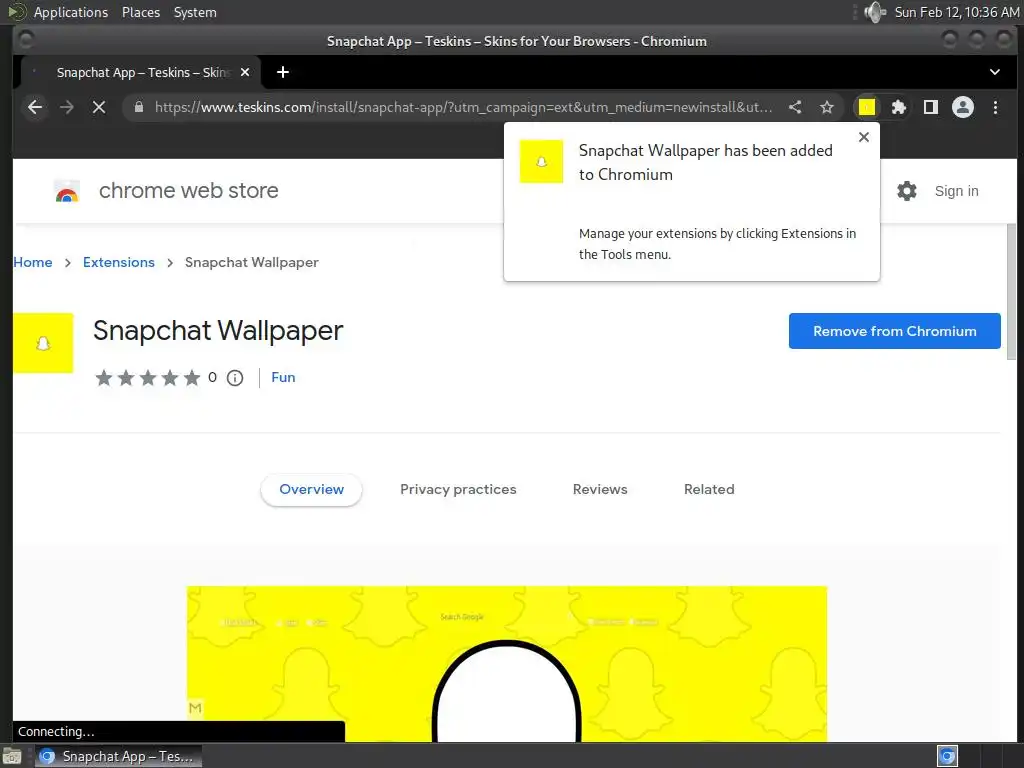Click the workspace switcher icon at bottom right
1024x768 pixels.
947,756
